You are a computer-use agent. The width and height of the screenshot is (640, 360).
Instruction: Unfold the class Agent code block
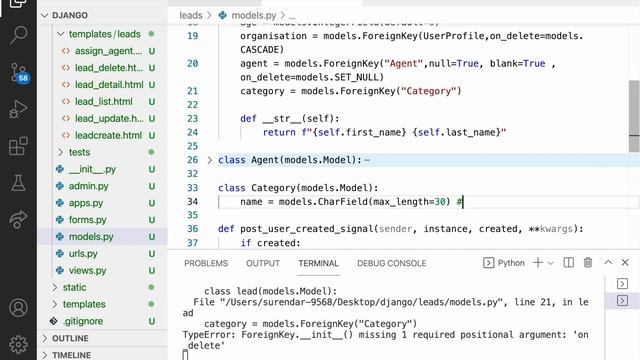210,160
